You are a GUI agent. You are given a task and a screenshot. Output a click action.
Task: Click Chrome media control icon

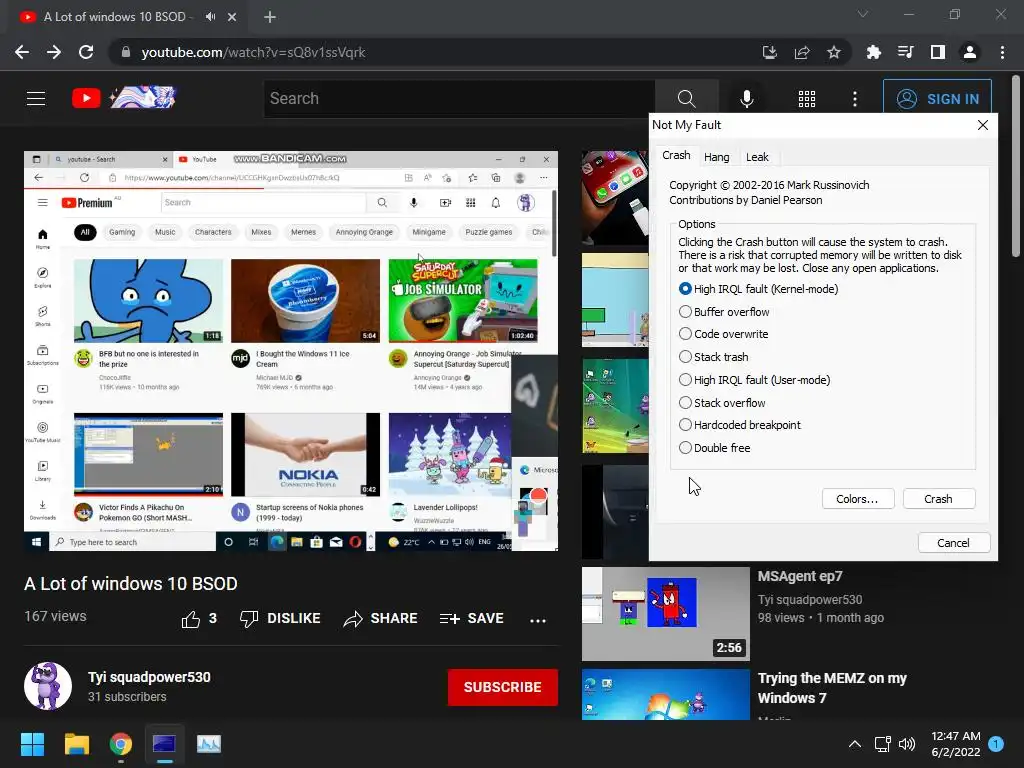point(906,52)
